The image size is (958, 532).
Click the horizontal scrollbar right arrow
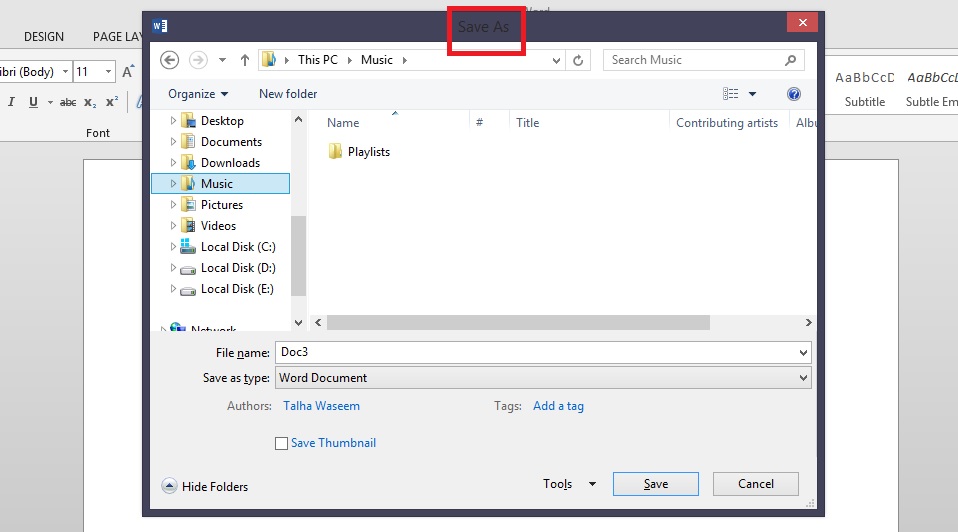[x=808, y=322]
